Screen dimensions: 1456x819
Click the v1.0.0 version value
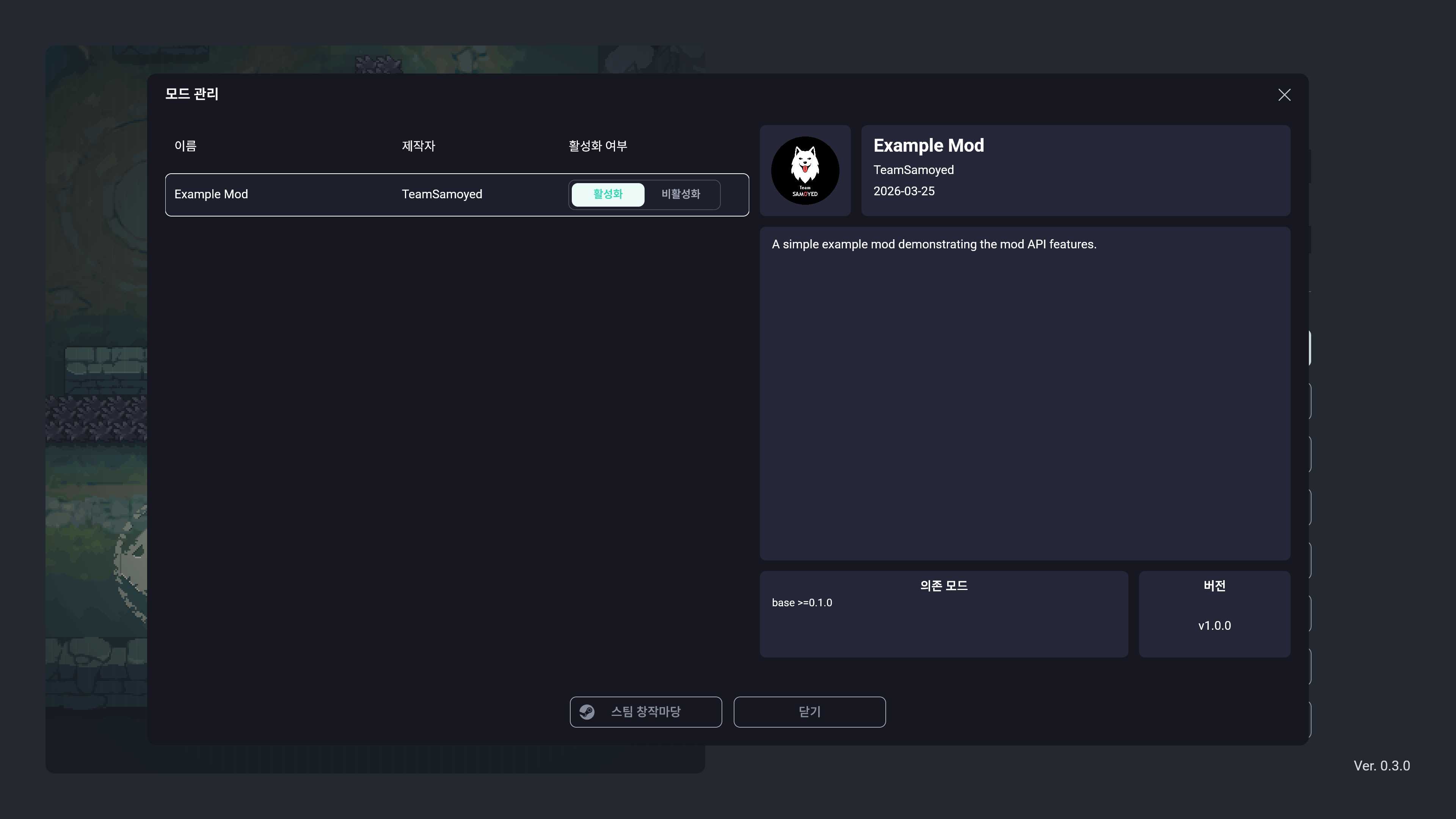pyautogui.click(x=1214, y=626)
